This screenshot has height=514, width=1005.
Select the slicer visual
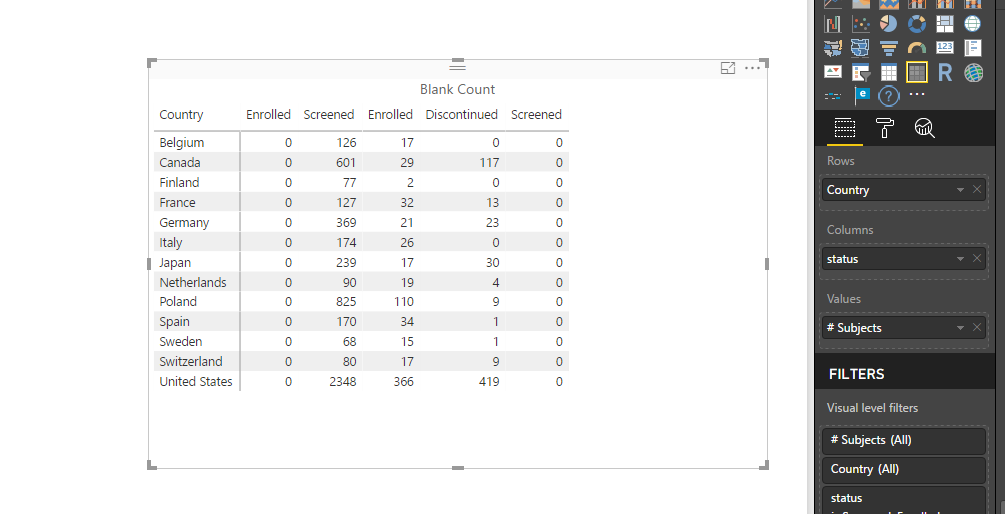861,72
